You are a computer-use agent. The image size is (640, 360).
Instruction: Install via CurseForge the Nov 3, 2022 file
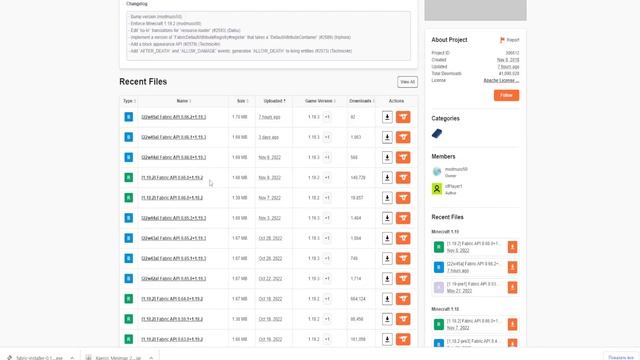pos(403,218)
